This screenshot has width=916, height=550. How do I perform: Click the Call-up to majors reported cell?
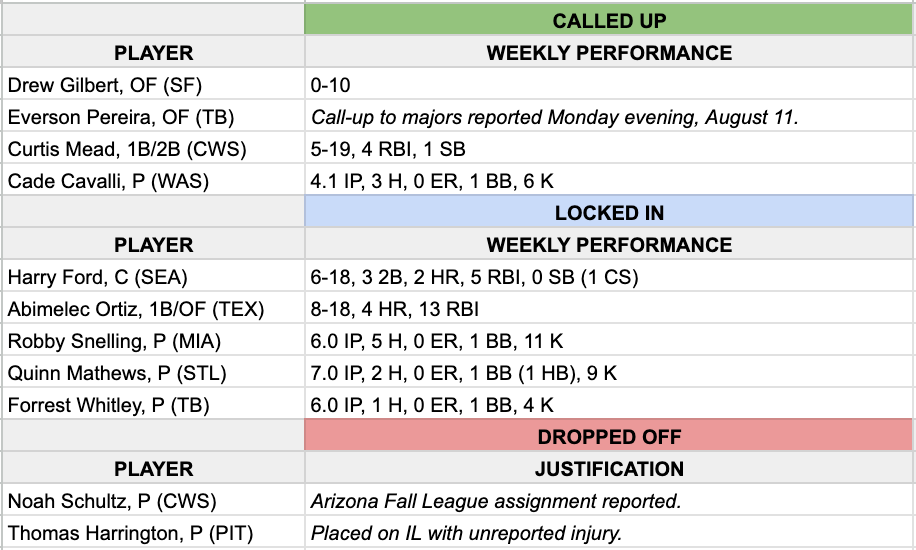coord(609,116)
